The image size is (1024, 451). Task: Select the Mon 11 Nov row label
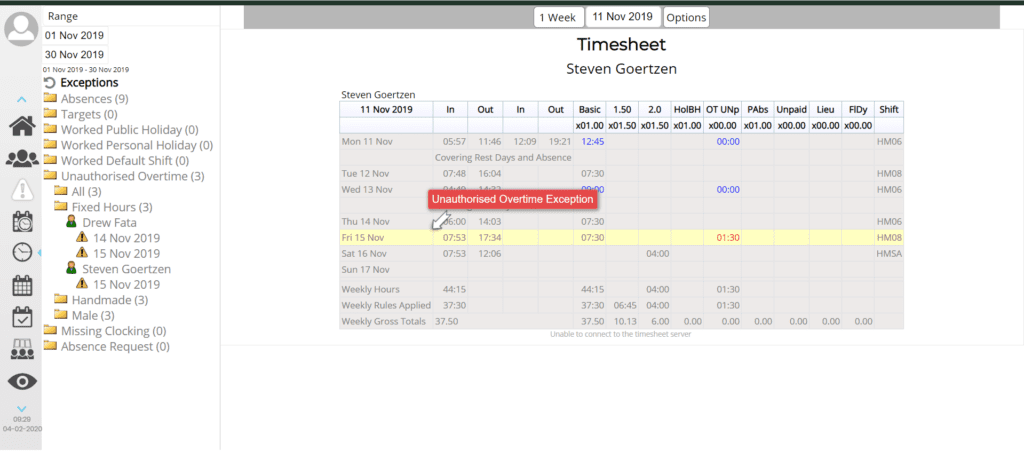(364, 142)
